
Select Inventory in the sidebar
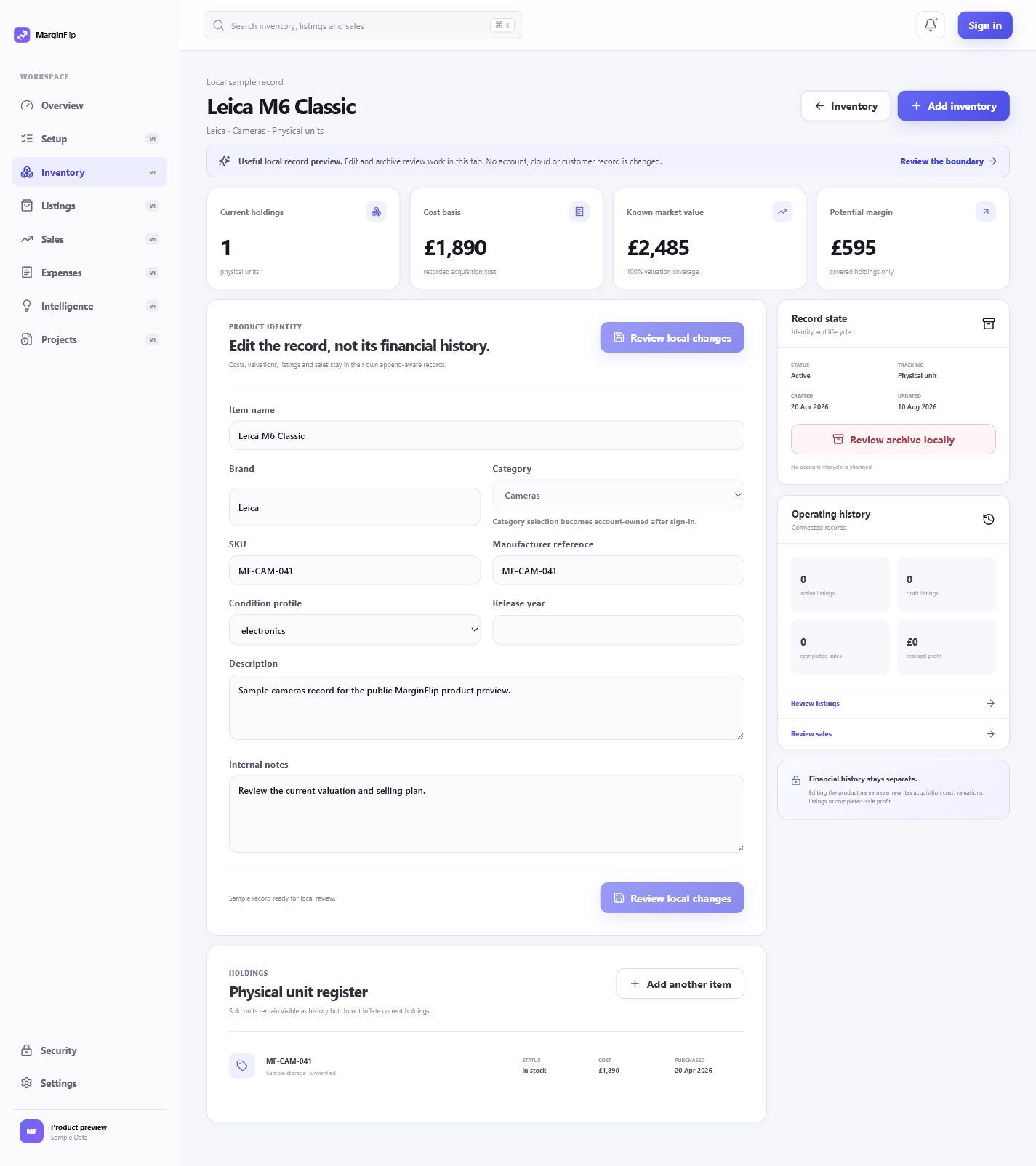(x=89, y=172)
